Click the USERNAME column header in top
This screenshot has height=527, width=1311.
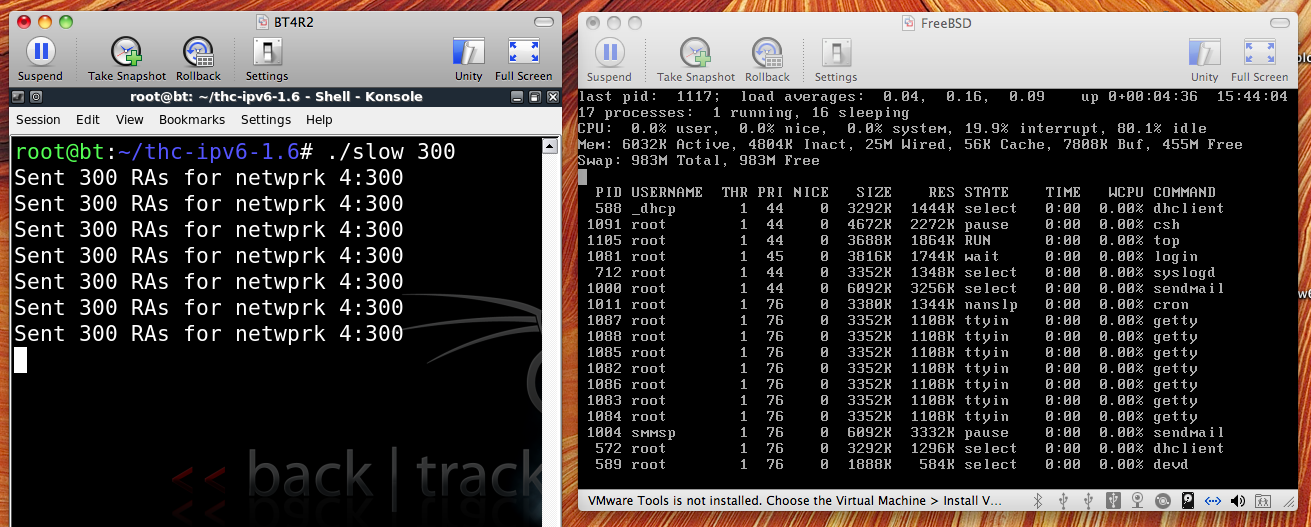(667, 192)
